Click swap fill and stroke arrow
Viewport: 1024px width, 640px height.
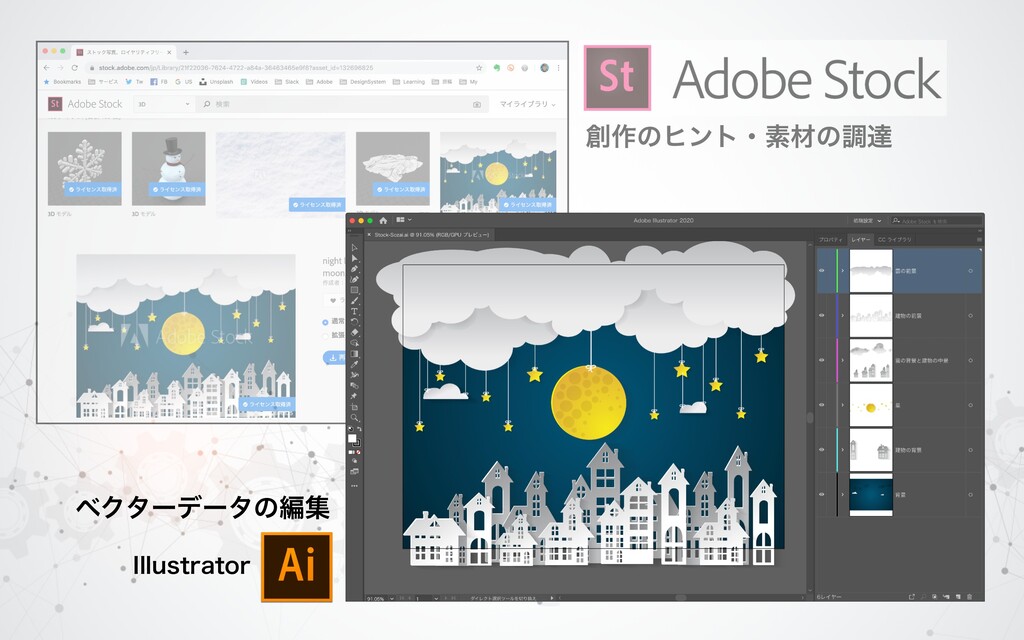tap(359, 428)
